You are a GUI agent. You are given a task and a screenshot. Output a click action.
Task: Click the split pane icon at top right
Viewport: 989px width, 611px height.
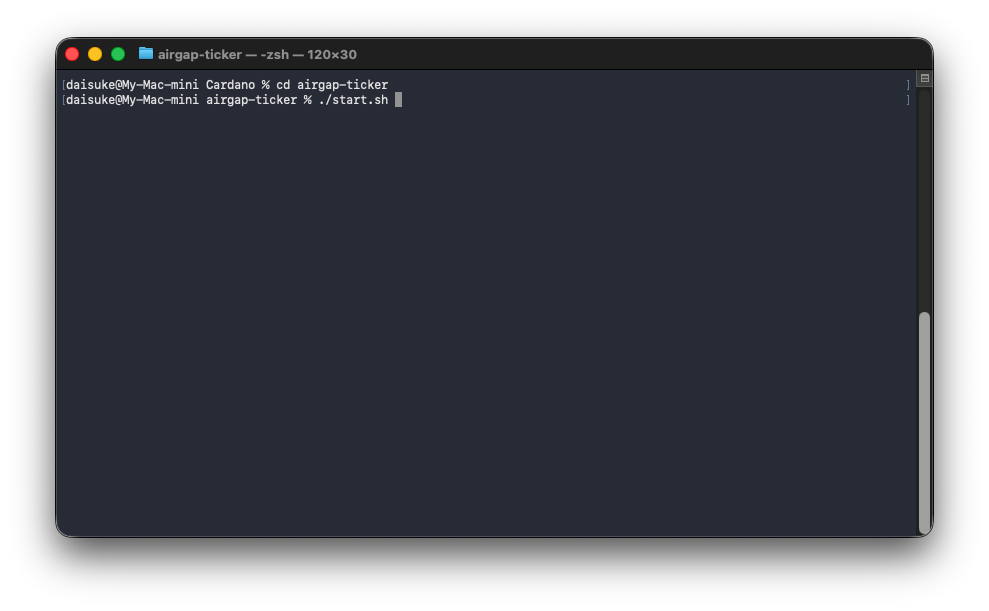click(x=923, y=78)
